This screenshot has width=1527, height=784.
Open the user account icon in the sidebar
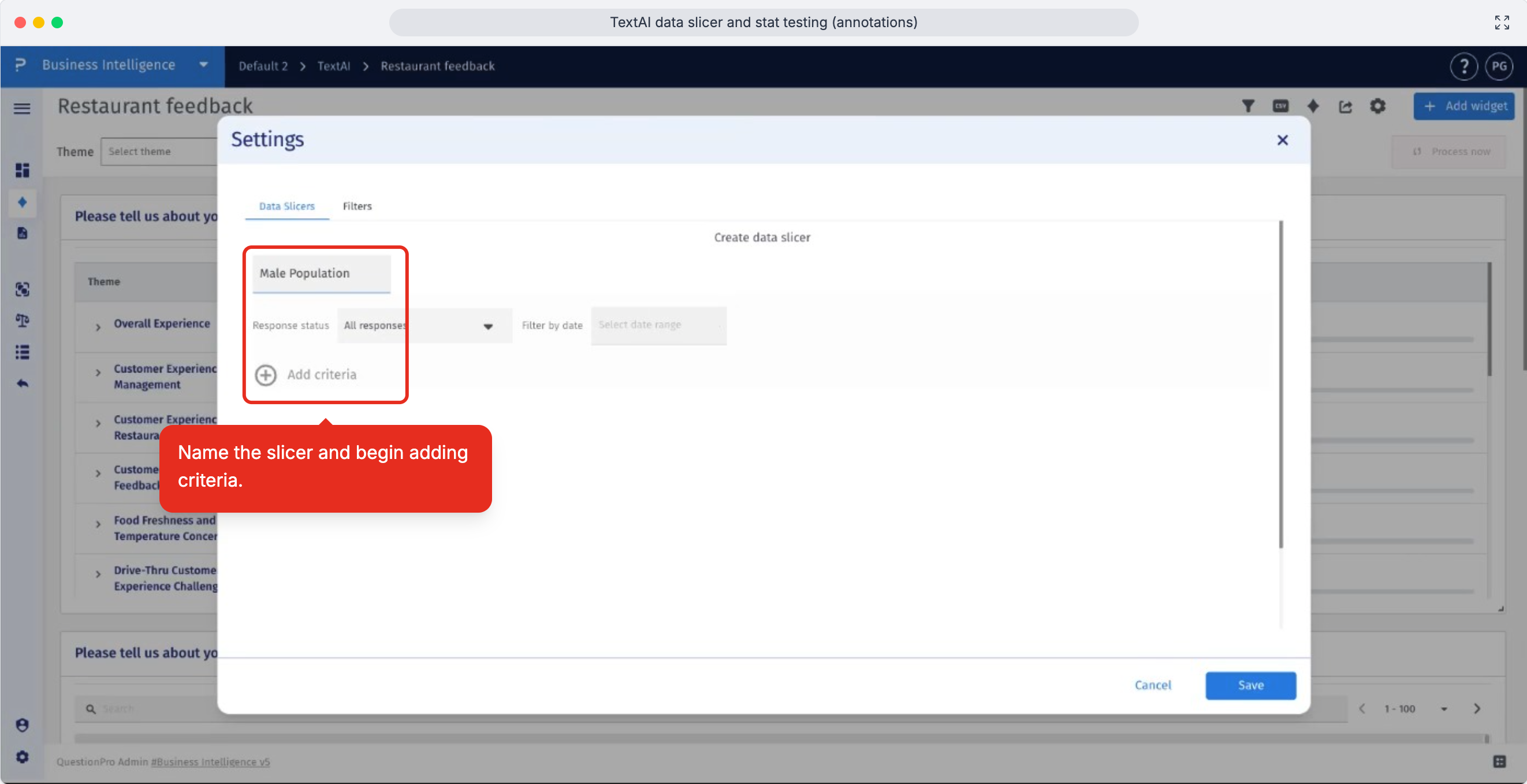[x=22, y=725]
